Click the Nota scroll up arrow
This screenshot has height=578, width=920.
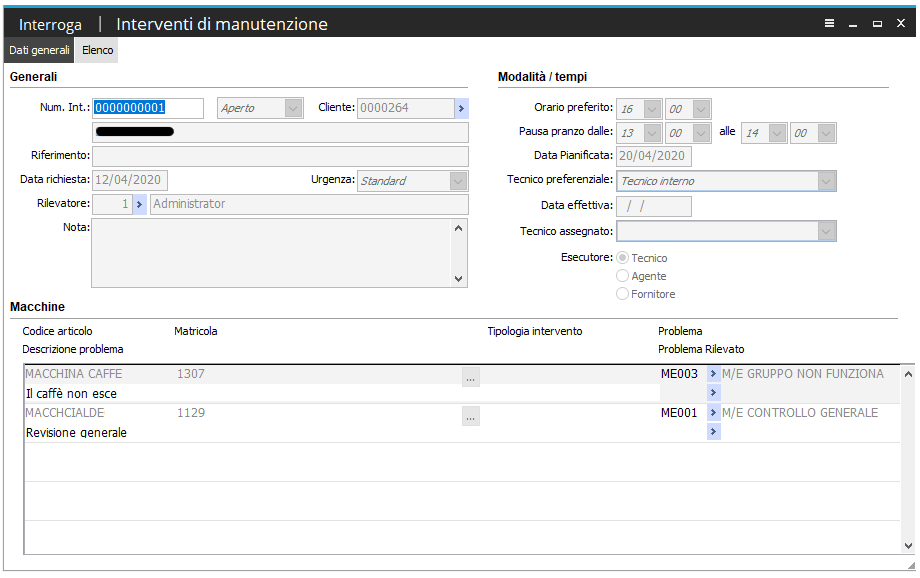459,228
